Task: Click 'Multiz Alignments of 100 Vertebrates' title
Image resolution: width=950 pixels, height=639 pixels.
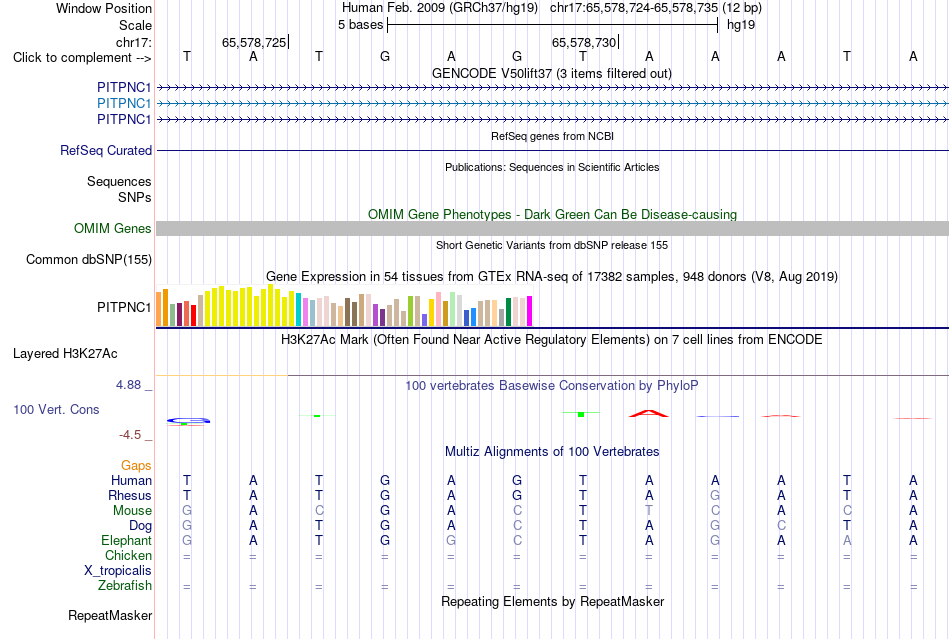Action: [552, 451]
